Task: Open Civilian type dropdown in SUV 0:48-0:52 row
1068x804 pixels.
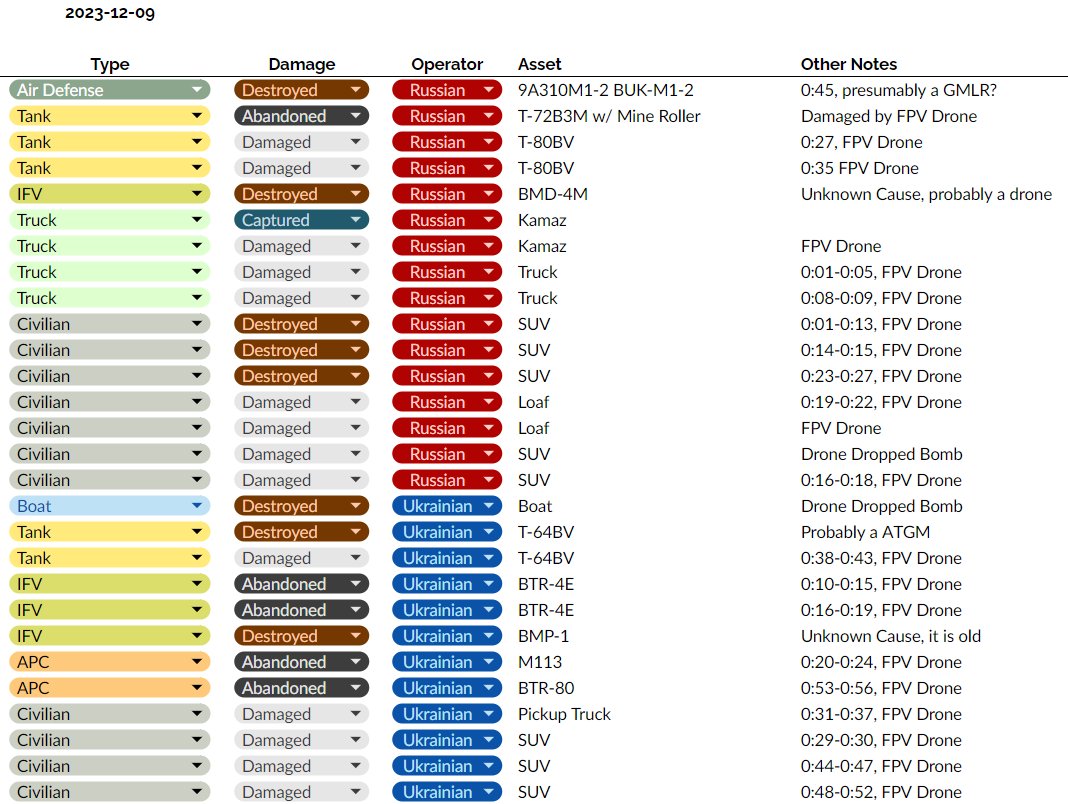Action: tap(110, 792)
